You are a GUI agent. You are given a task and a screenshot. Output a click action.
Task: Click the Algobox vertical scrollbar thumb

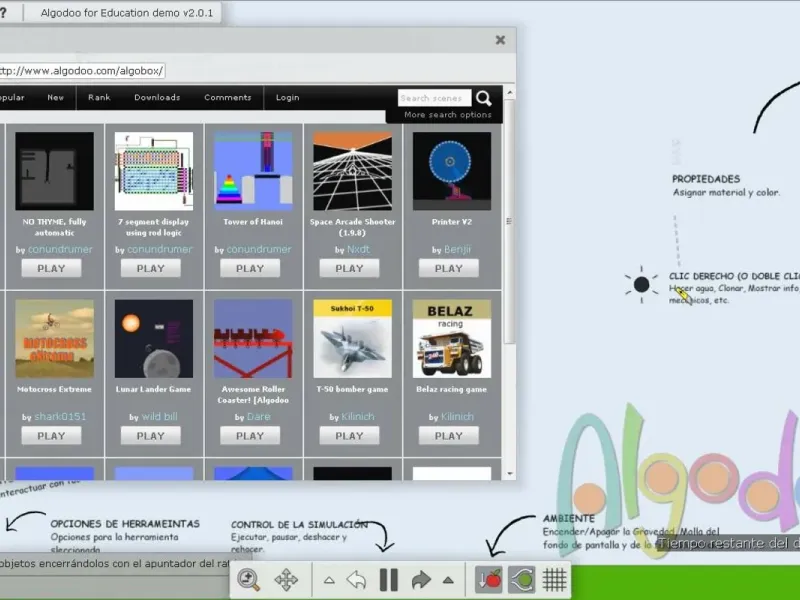coord(509,220)
